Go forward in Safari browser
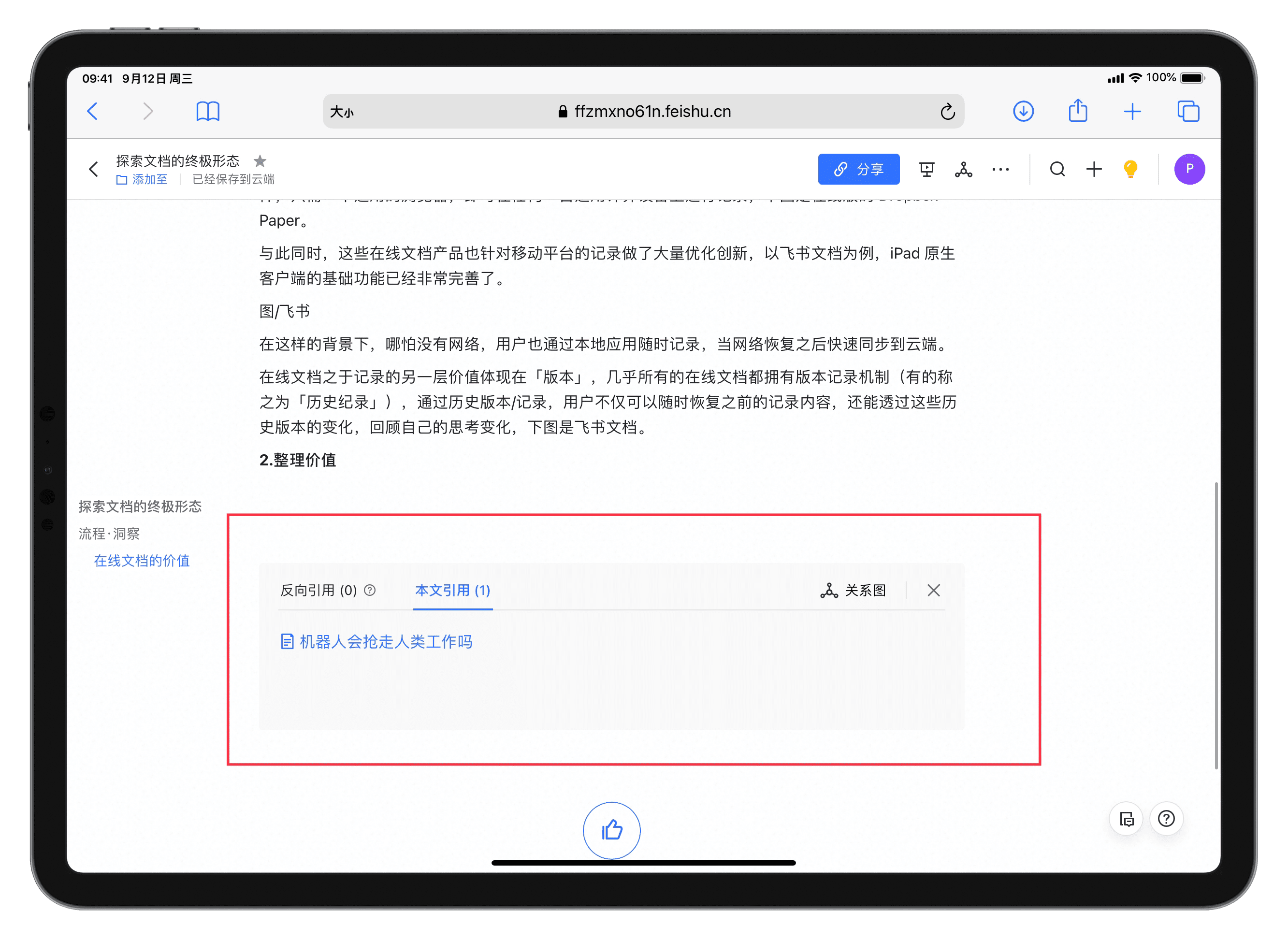 [x=148, y=112]
